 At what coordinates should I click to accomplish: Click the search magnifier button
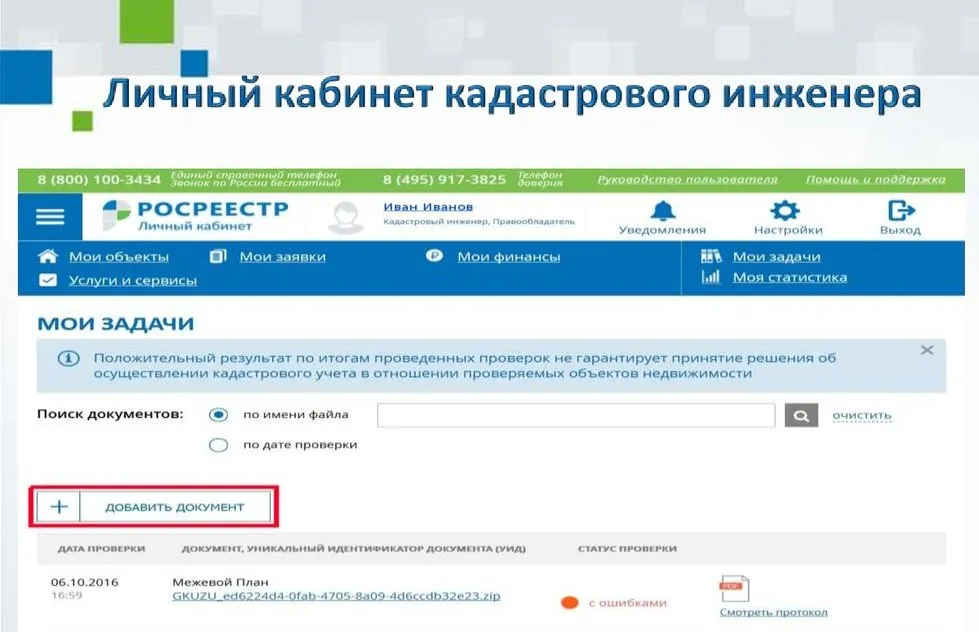(x=801, y=416)
